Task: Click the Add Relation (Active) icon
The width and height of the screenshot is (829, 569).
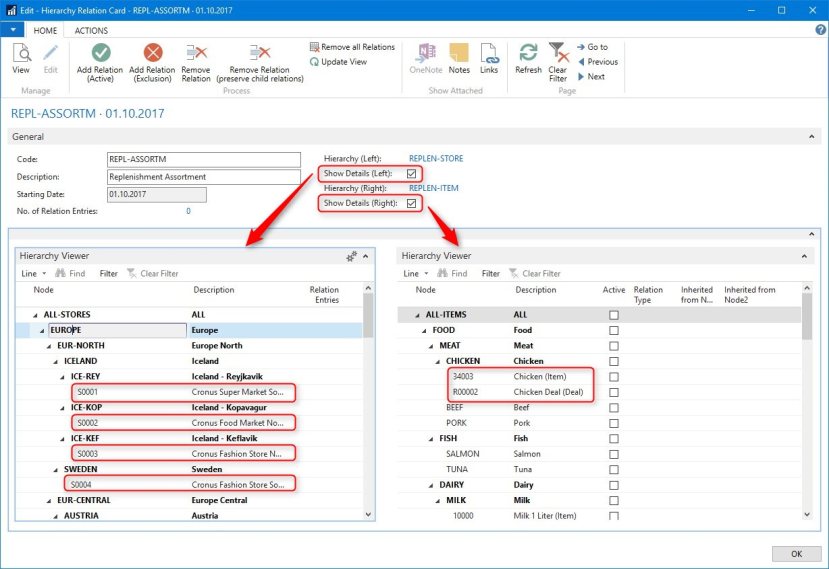Action: tap(100, 53)
